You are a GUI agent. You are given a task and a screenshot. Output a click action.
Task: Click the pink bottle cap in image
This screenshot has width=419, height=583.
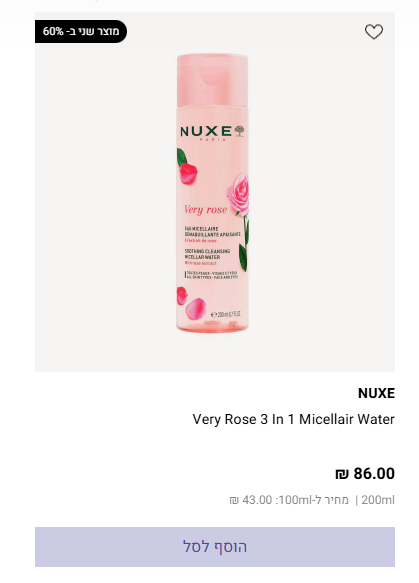coord(212,80)
